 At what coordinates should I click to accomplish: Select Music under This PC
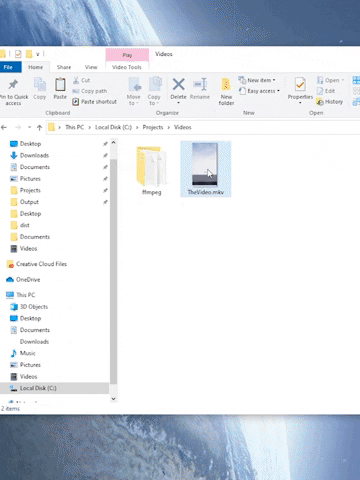tap(23, 353)
